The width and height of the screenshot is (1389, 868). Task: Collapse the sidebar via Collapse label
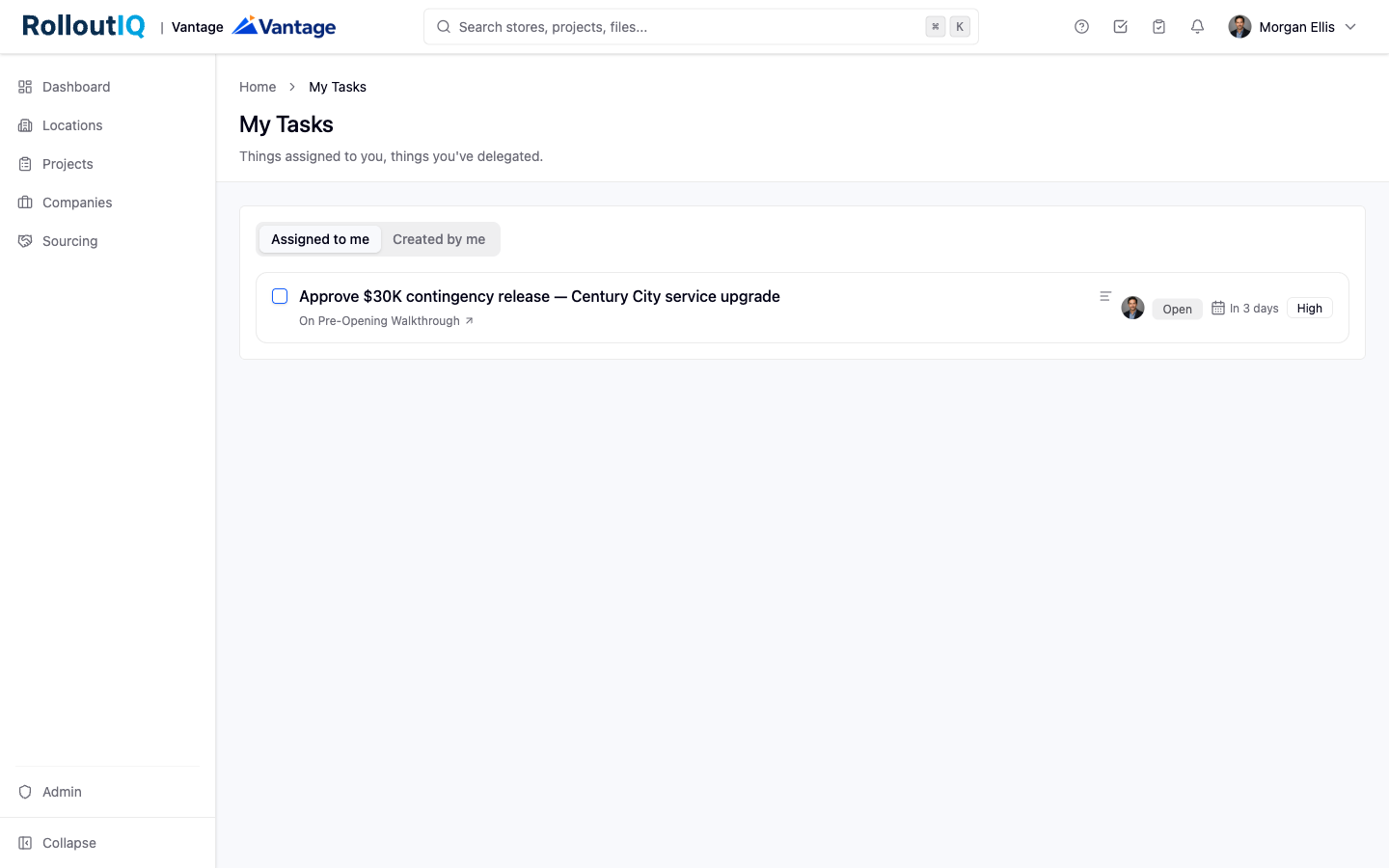click(69, 843)
